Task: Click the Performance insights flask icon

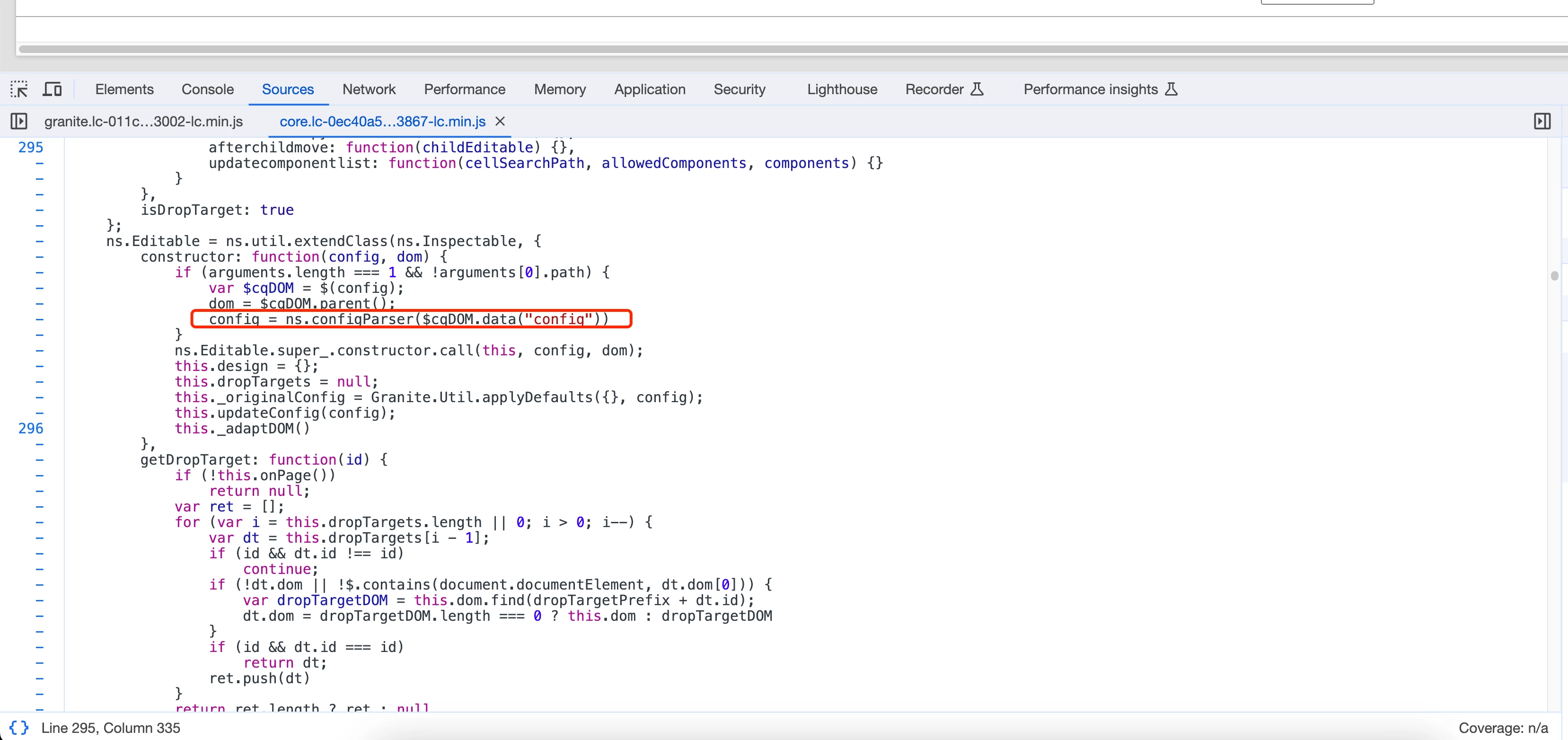Action: [x=1171, y=89]
